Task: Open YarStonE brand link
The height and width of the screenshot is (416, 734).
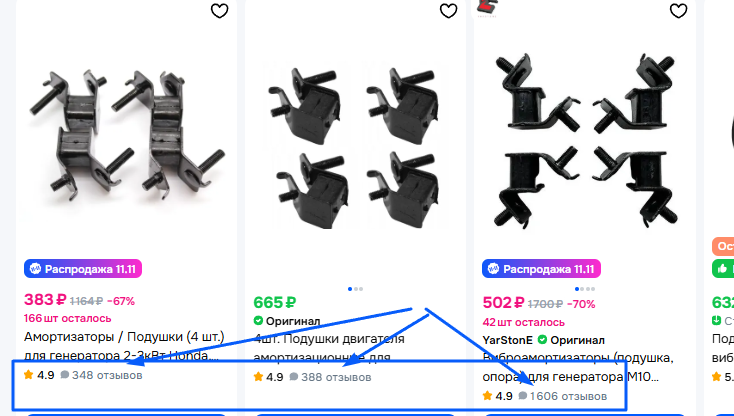Action: 507,340
